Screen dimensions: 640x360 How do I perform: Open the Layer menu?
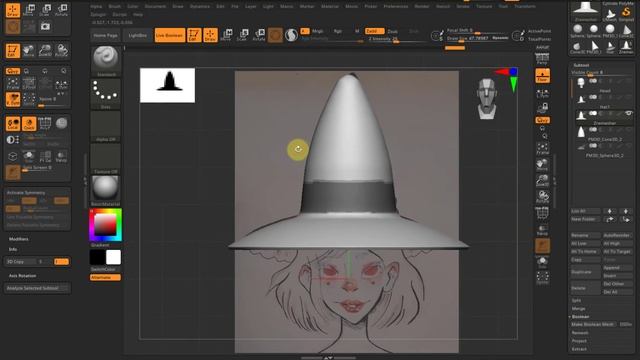click(x=251, y=7)
